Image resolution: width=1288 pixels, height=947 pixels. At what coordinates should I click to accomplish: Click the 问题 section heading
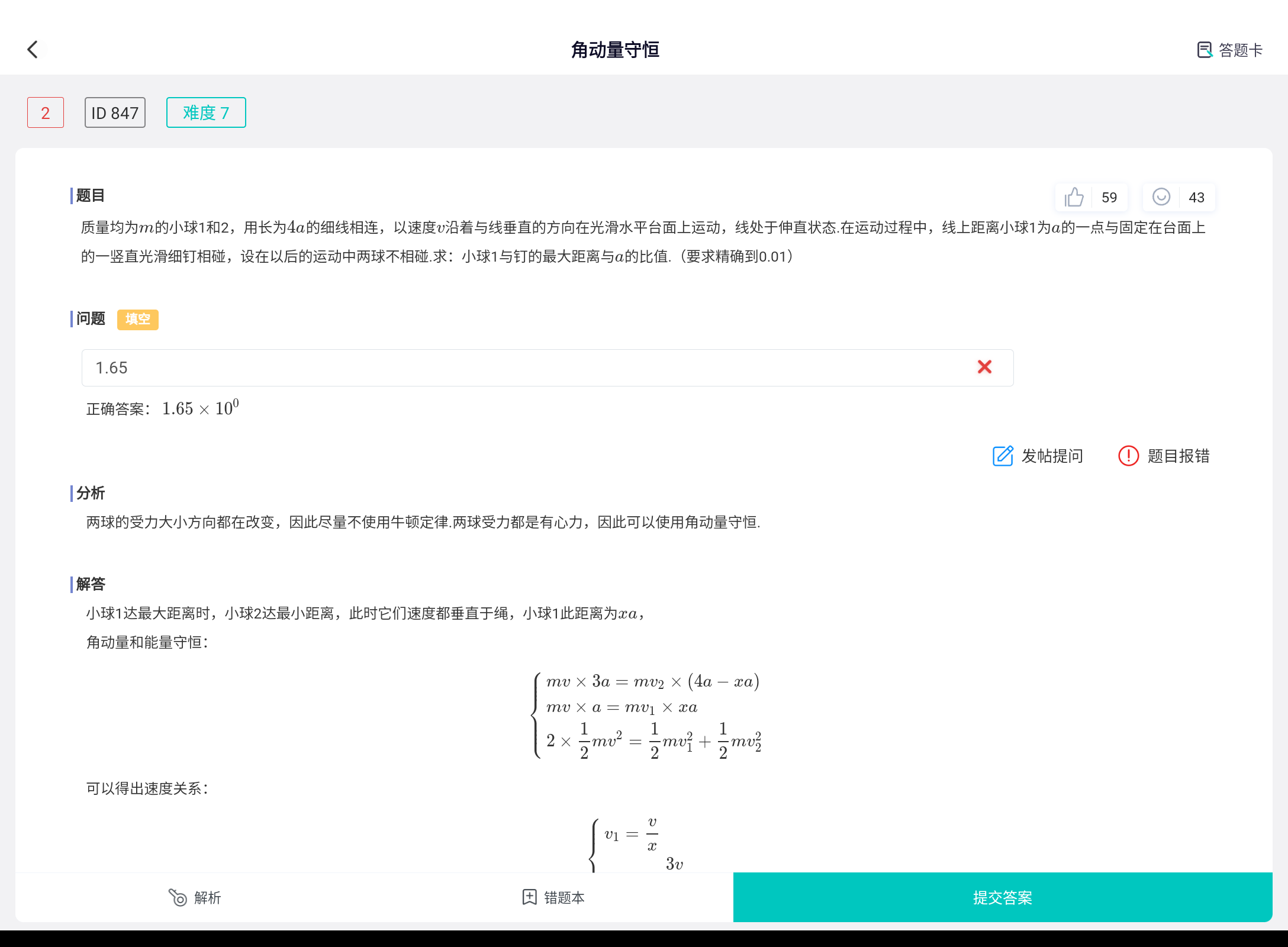pyautogui.click(x=91, y=318)
